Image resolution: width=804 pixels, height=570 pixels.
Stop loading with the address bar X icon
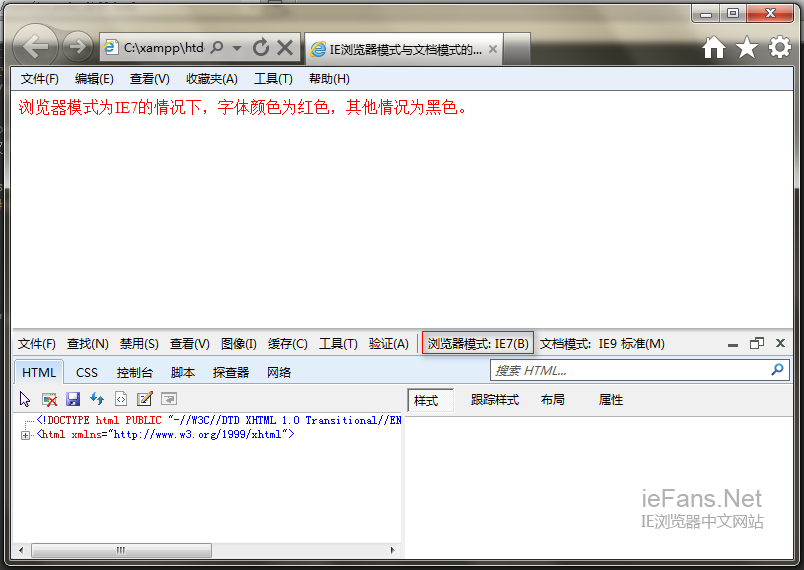click(x=285, y=48)
